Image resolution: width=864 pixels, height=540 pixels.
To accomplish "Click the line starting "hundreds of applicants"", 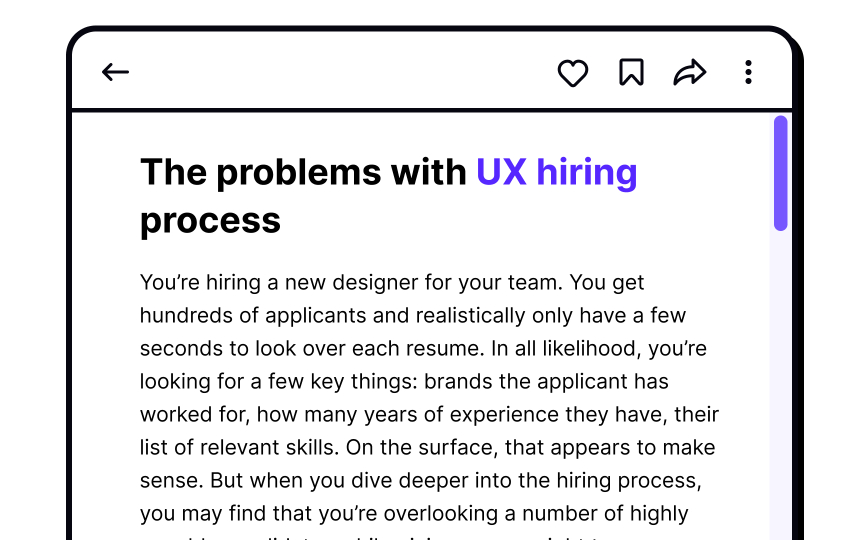I will click(412, 316).
